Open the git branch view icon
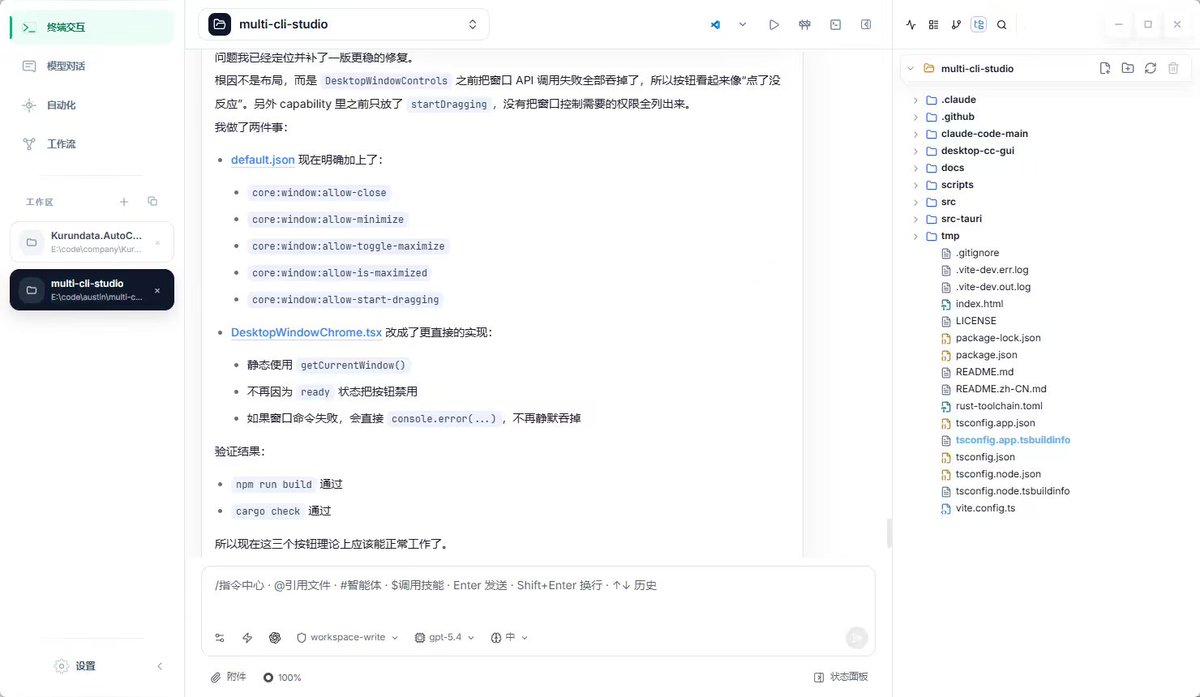This screenshot has height=697, width=1200. coord(956,25)
